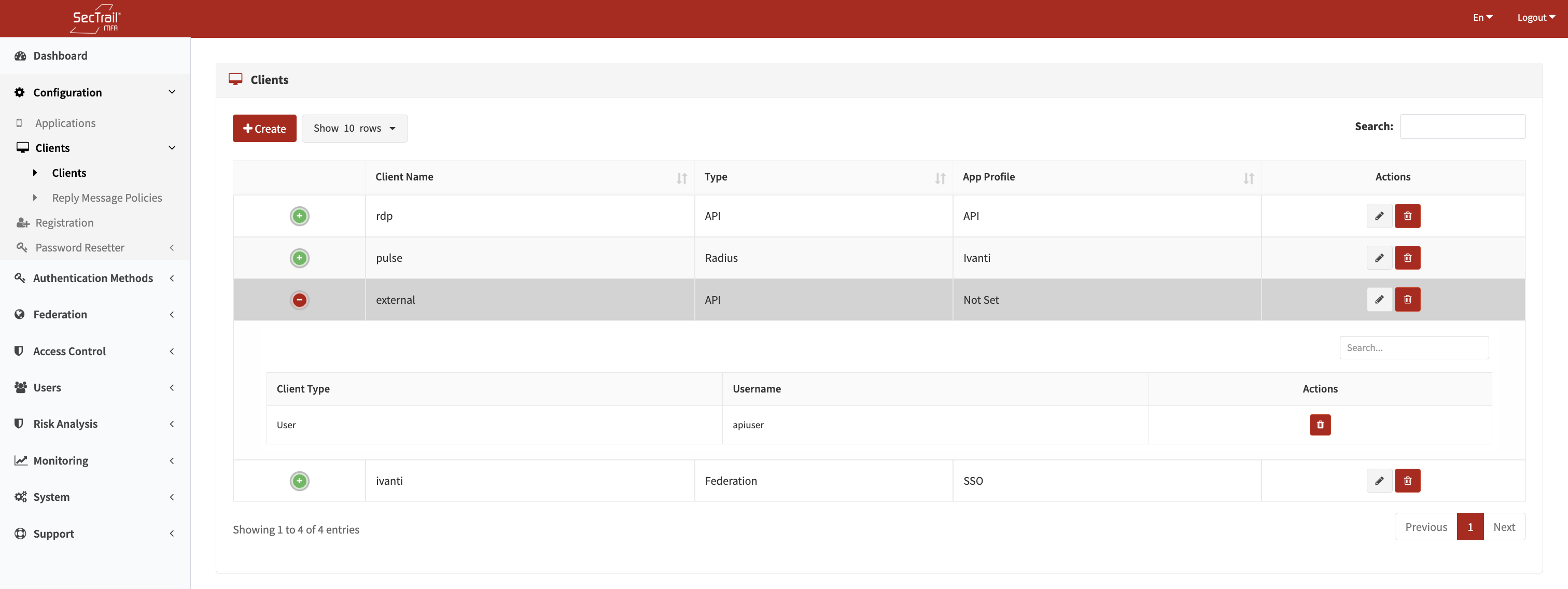The height and width of the screenshot is (589, 1568).
Task: Click the pencil edit icon for rdp client
Action: tap(1379, 215)
